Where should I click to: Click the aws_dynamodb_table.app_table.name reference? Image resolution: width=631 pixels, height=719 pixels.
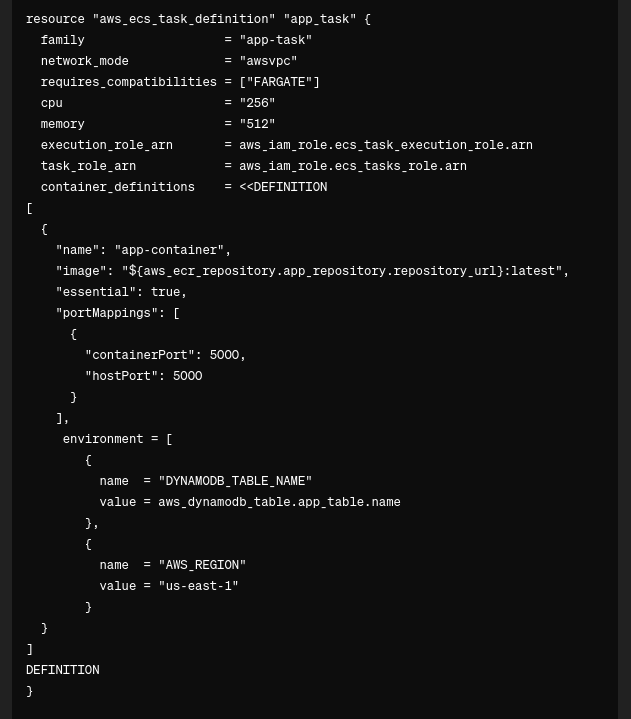[x=279, y=502]
